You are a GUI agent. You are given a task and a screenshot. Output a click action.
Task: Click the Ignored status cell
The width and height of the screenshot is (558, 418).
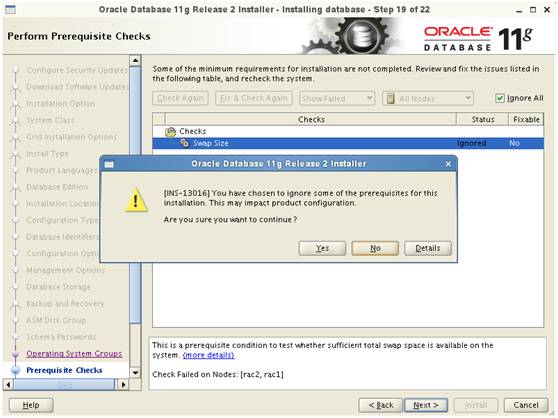pyautogui.click(x=471, y=143)
